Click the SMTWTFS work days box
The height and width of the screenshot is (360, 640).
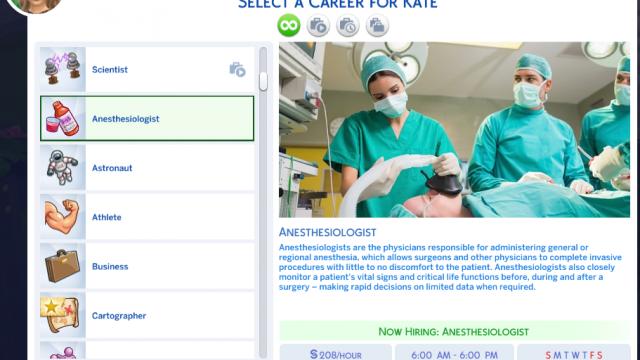(574, 353)
